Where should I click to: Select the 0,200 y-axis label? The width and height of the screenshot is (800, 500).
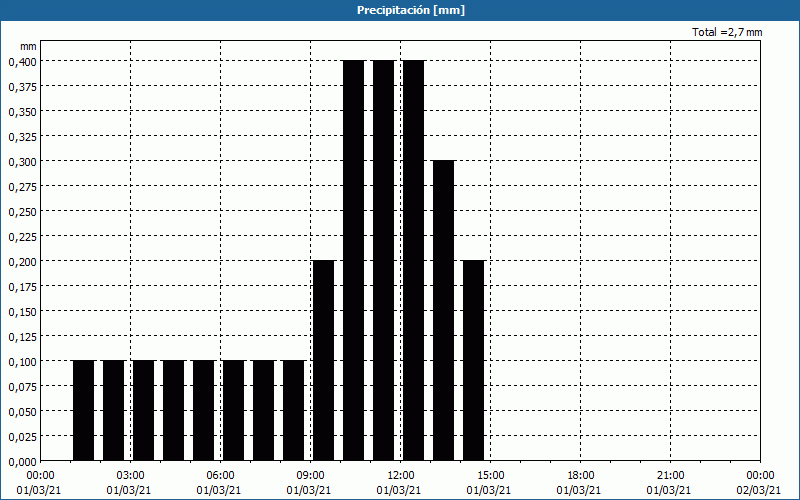coord(23,261)
